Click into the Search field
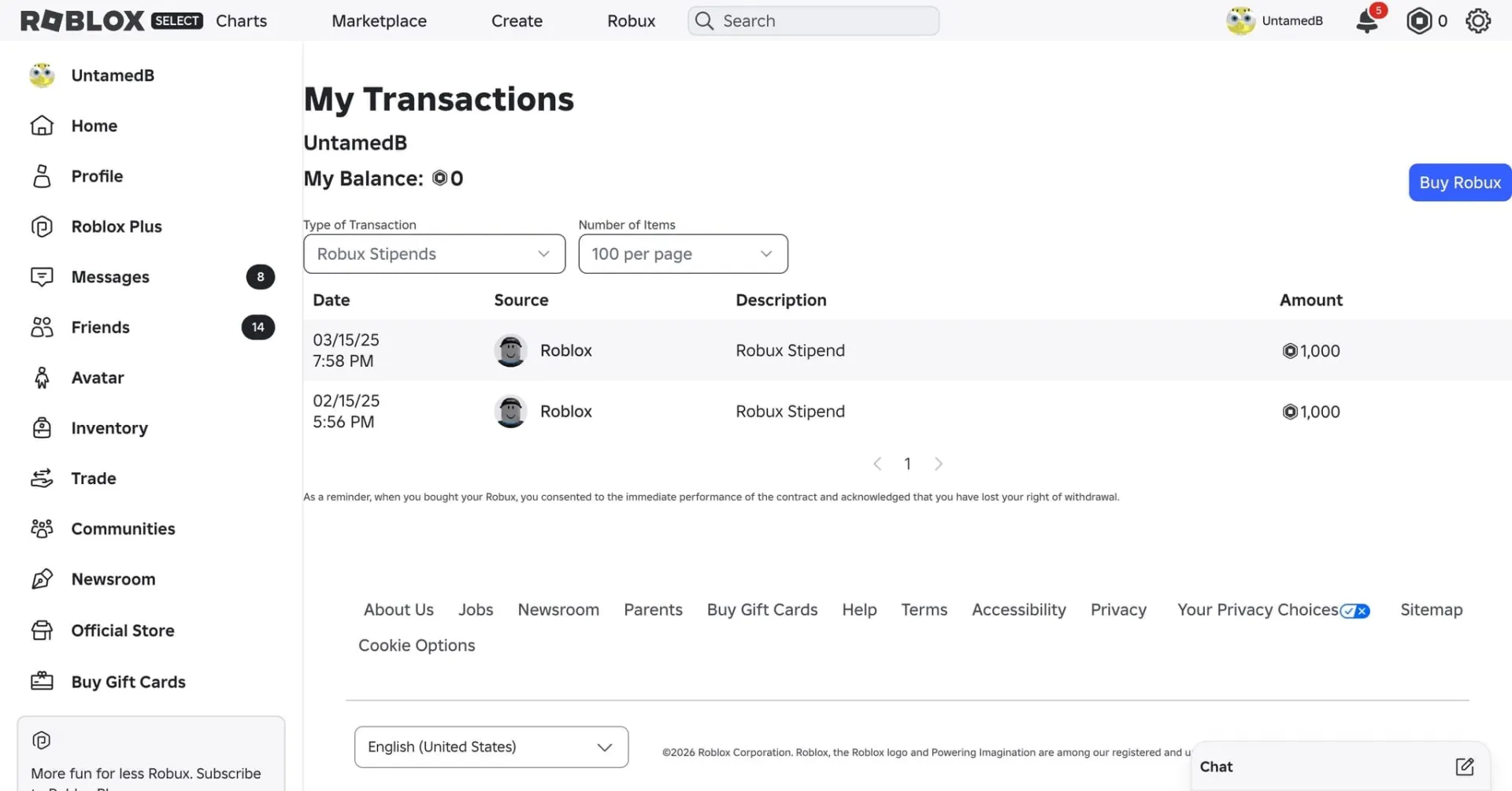 (x=813, y=20)
